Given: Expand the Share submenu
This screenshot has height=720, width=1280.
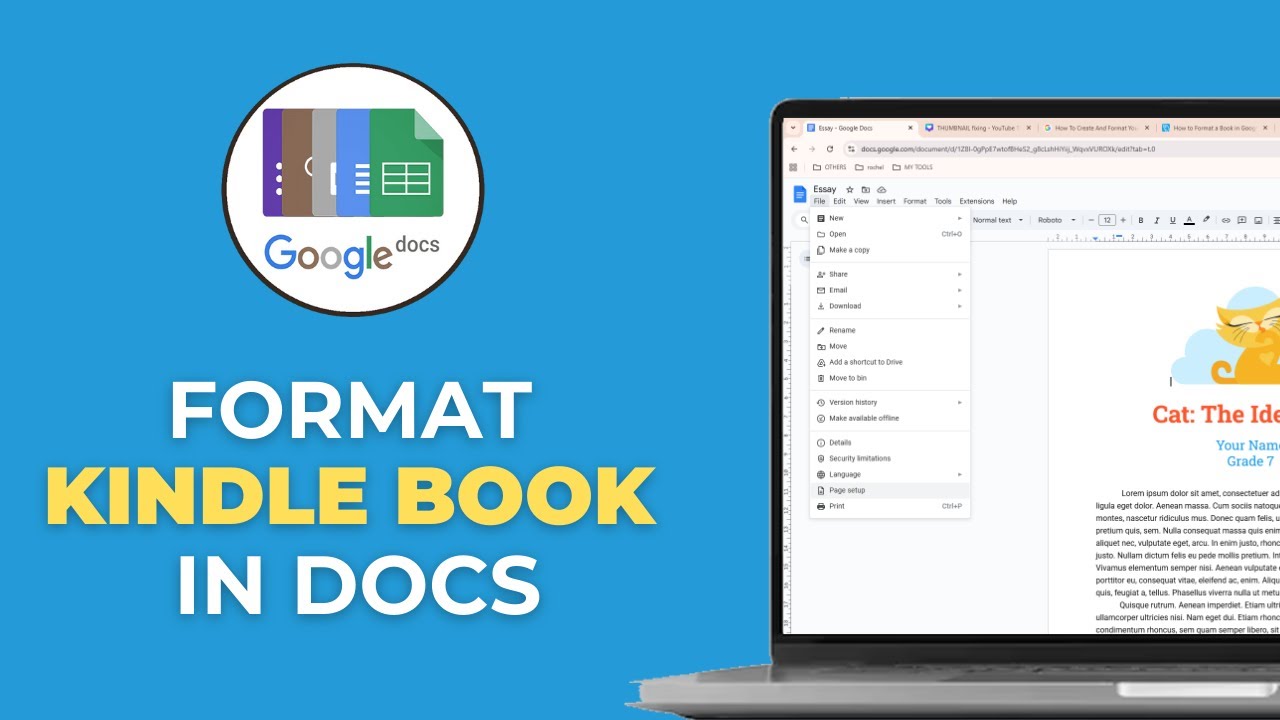Looking at the screenshot, I should point(890,274).
